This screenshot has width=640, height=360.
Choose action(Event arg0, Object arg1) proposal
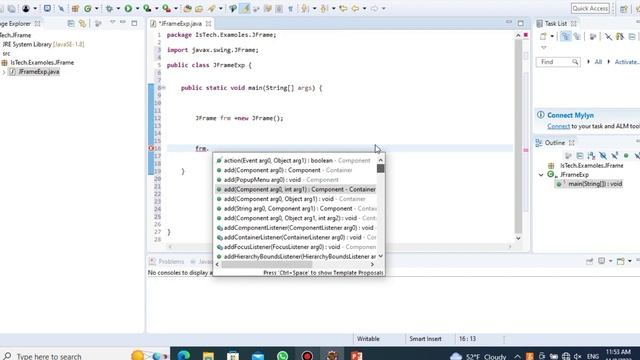(x=296, y=160)
